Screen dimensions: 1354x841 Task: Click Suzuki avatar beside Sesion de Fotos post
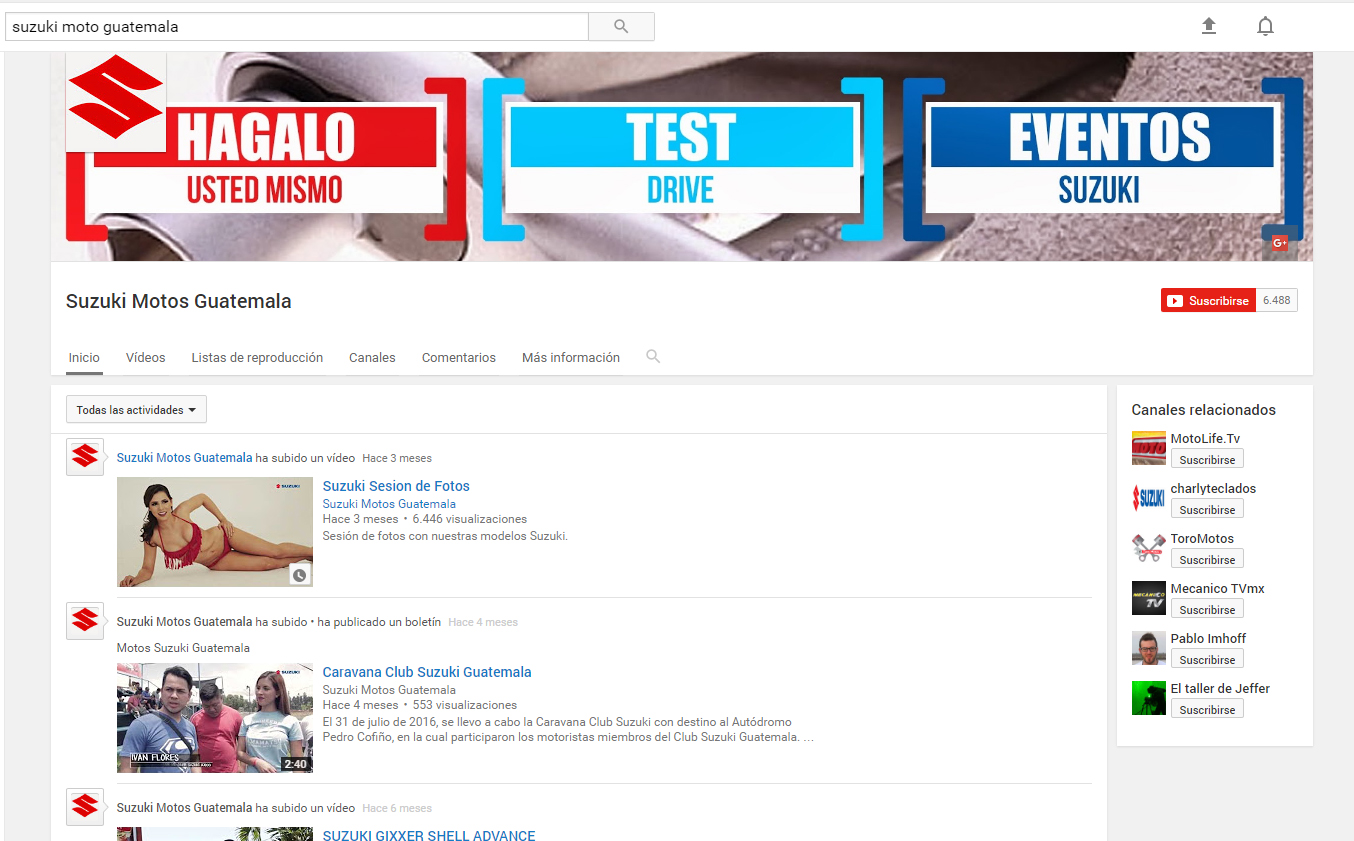85,457
